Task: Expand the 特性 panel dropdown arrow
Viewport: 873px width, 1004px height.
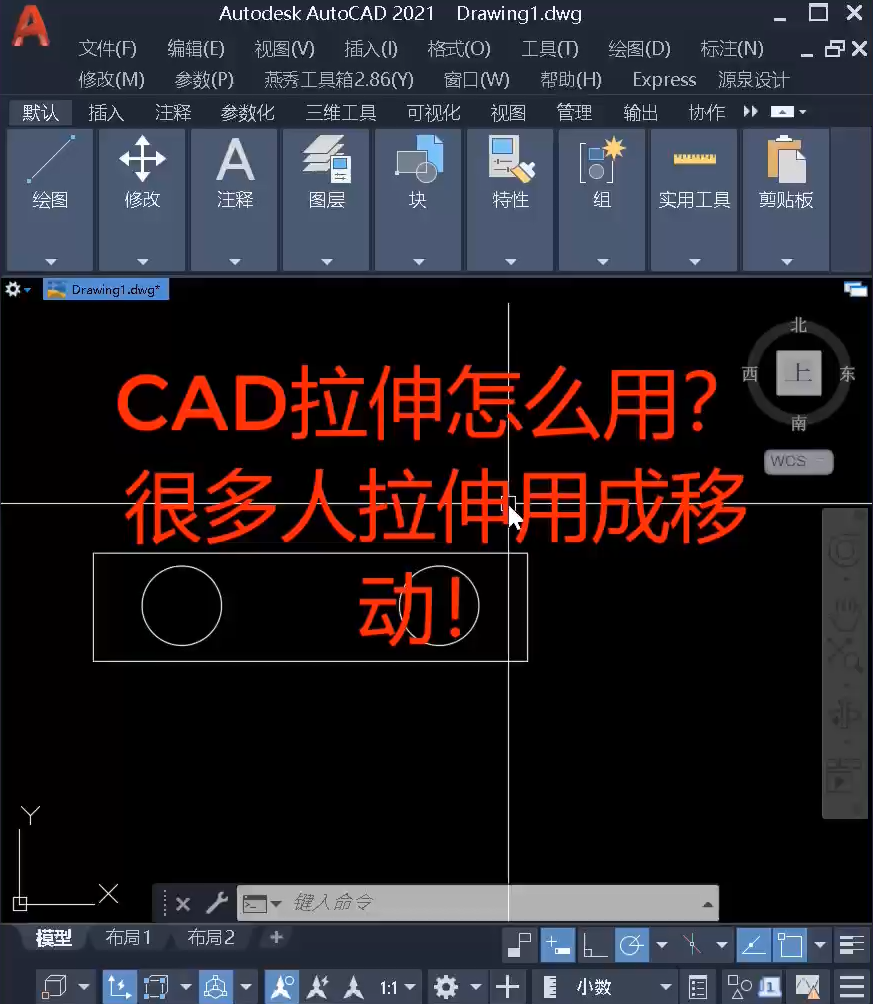Action: tap(510, 262)
